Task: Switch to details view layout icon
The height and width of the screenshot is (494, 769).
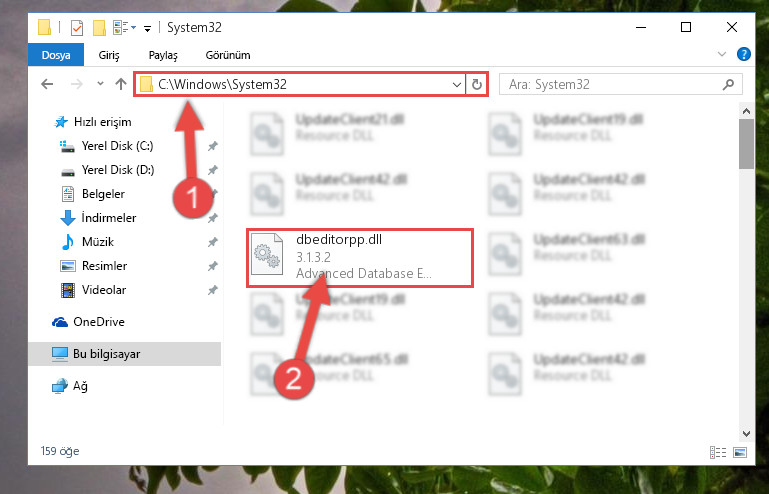Action: pos(718,452)
